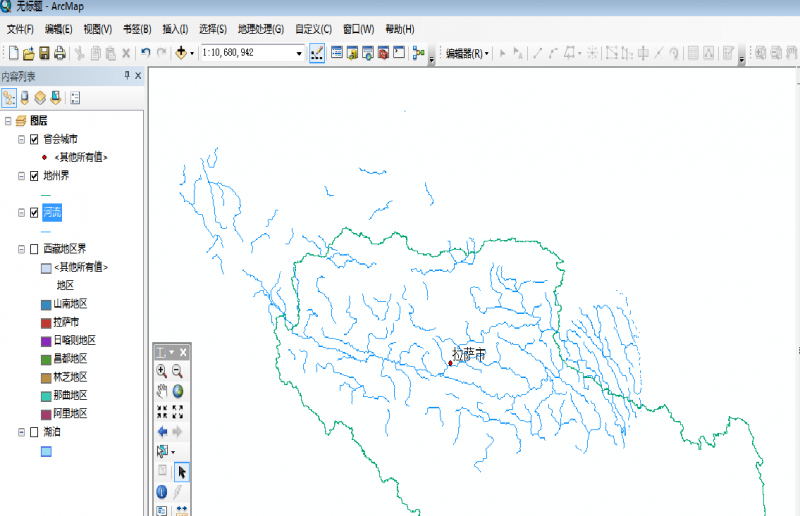Open the 选择(S) menu
800x516 pixels.
tap(213, 29)
